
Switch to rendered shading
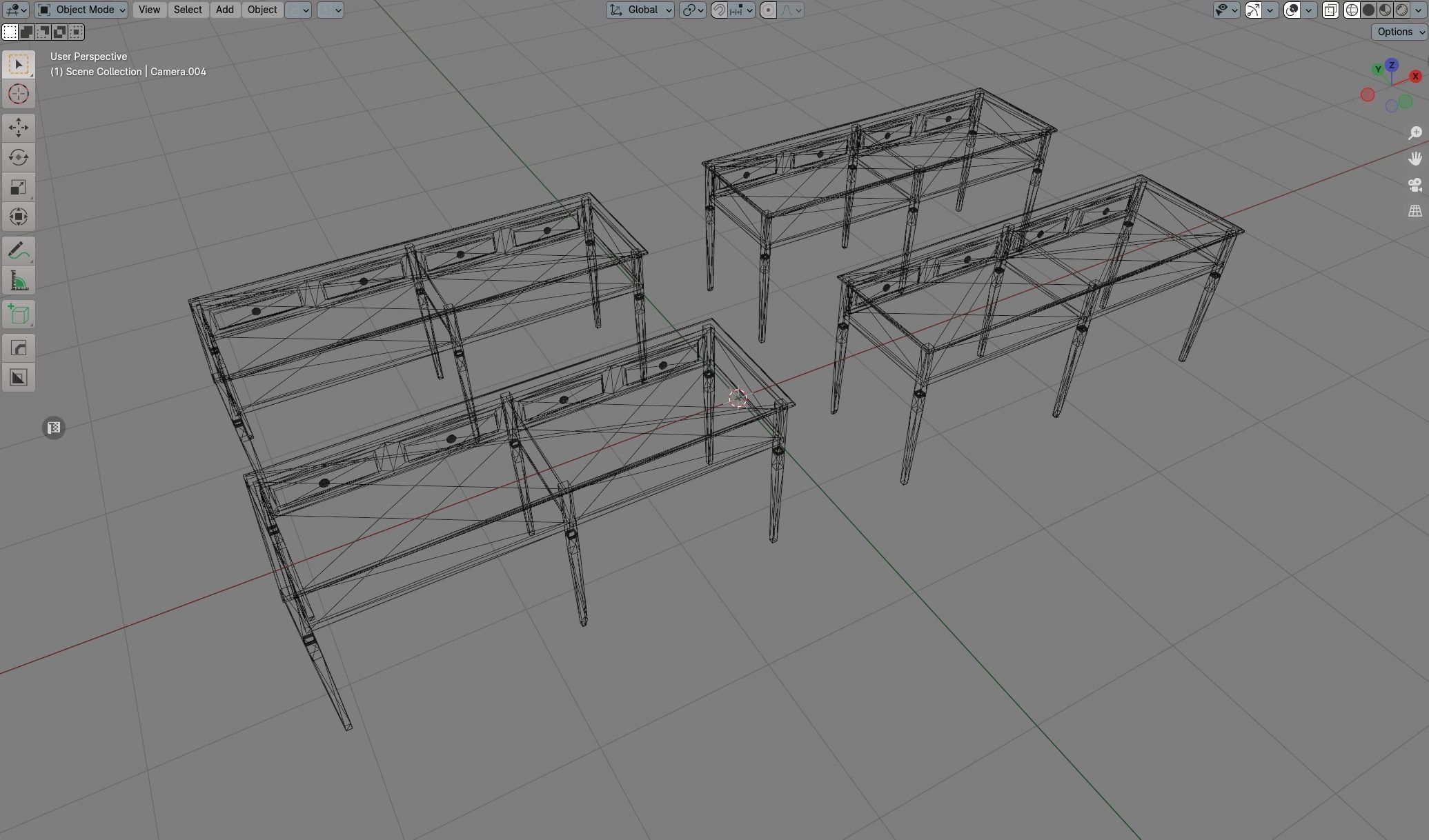coord(1401,10)
